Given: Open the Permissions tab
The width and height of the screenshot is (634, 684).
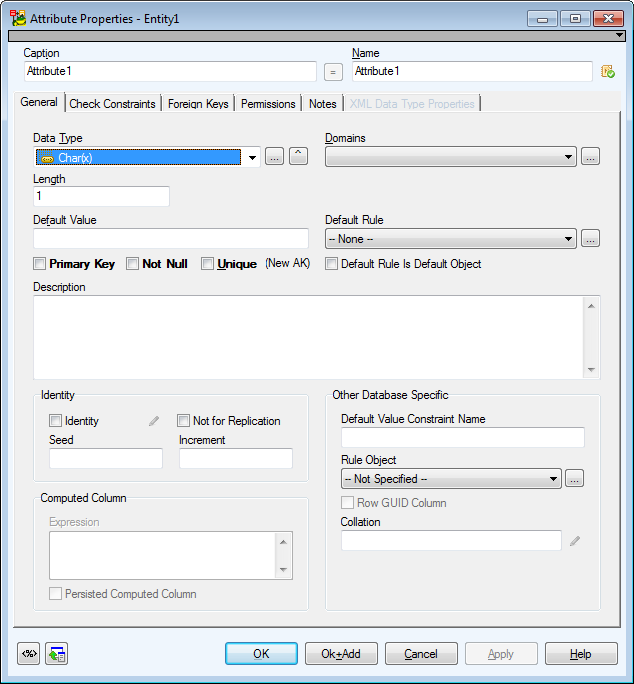Looking at the screenshot, I should (268, 104).
